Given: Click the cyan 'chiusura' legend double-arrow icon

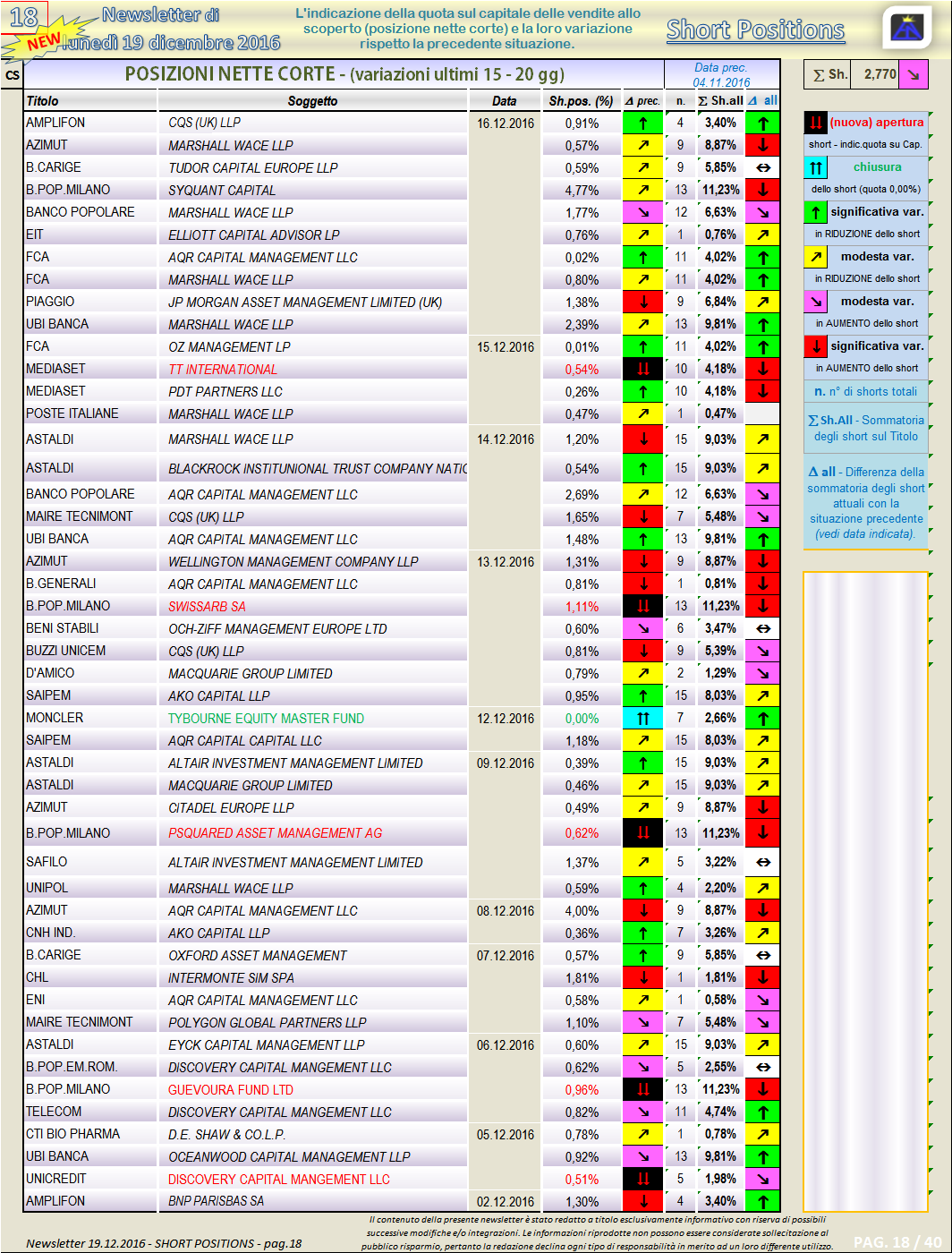Looking at the screenshot, I should tap(815, 167).
